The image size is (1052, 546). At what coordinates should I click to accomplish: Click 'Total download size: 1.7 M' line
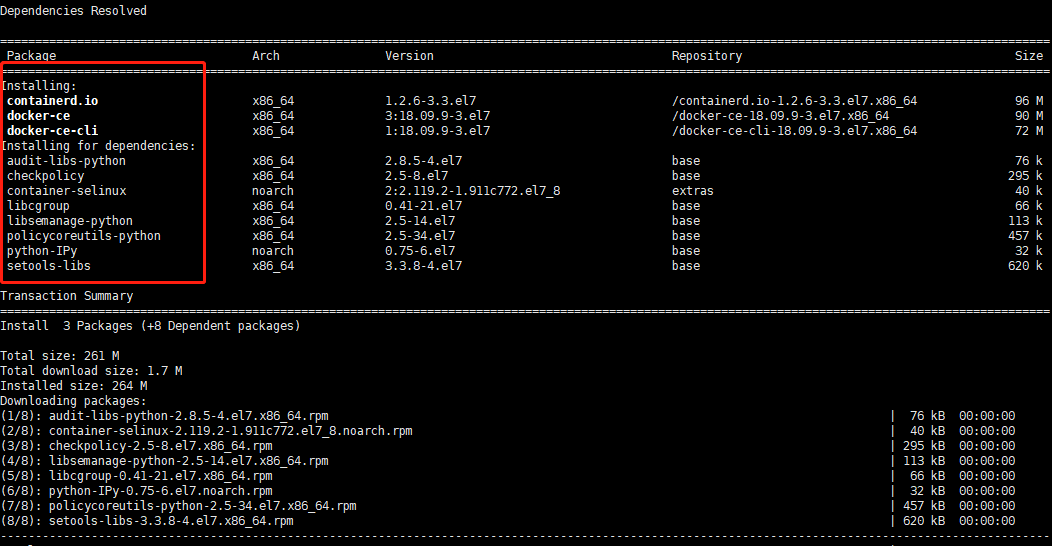pos(91,371)
